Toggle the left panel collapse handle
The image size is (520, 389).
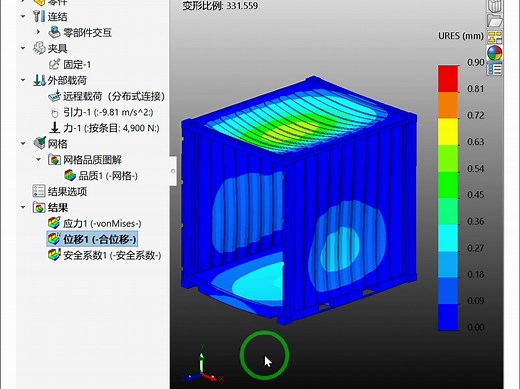pyautogui.click(x=173, y=171)
